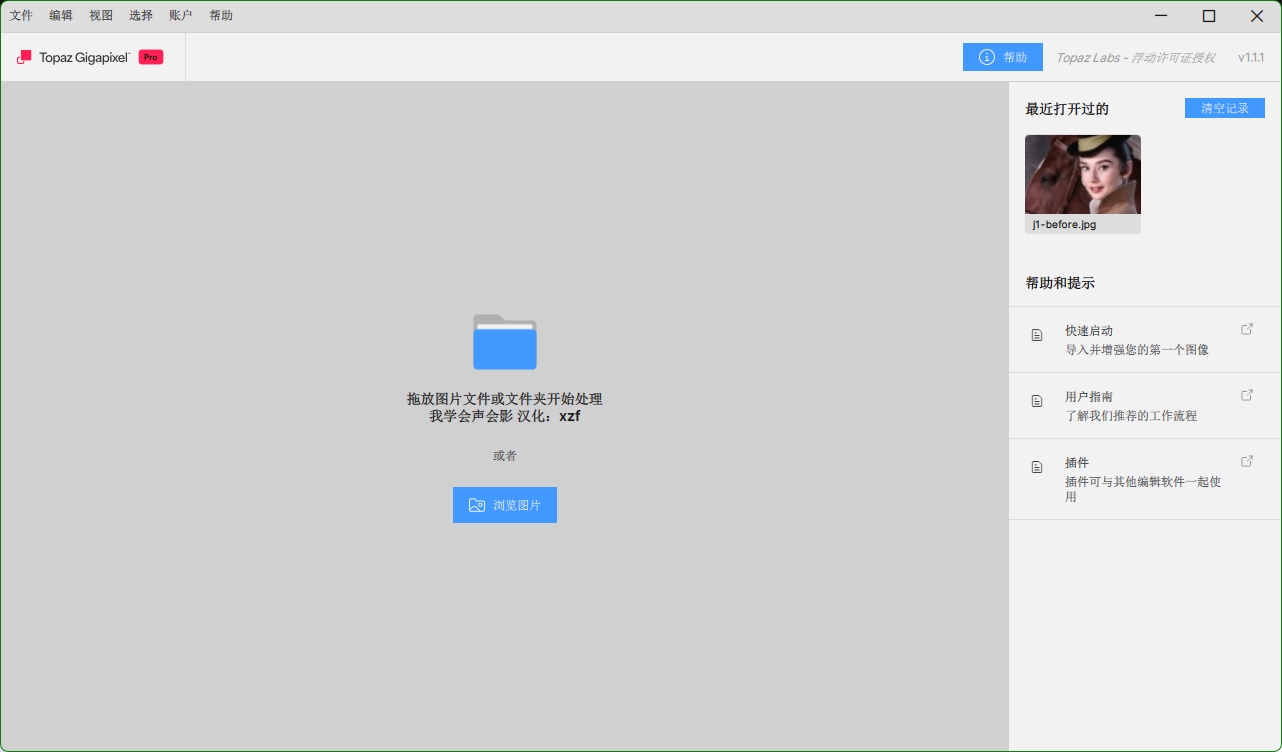Open the 文件 menu
Image resolution: width=1282 pixels, height=752 pixels.
(21, 16)
